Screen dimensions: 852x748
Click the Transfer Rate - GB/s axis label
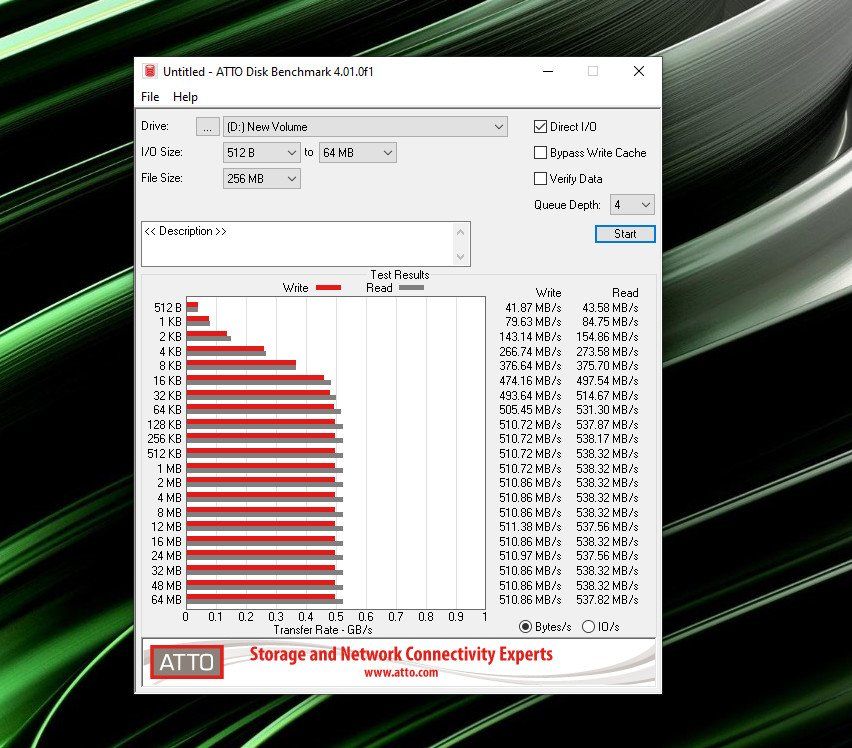[x=323, y=630]
